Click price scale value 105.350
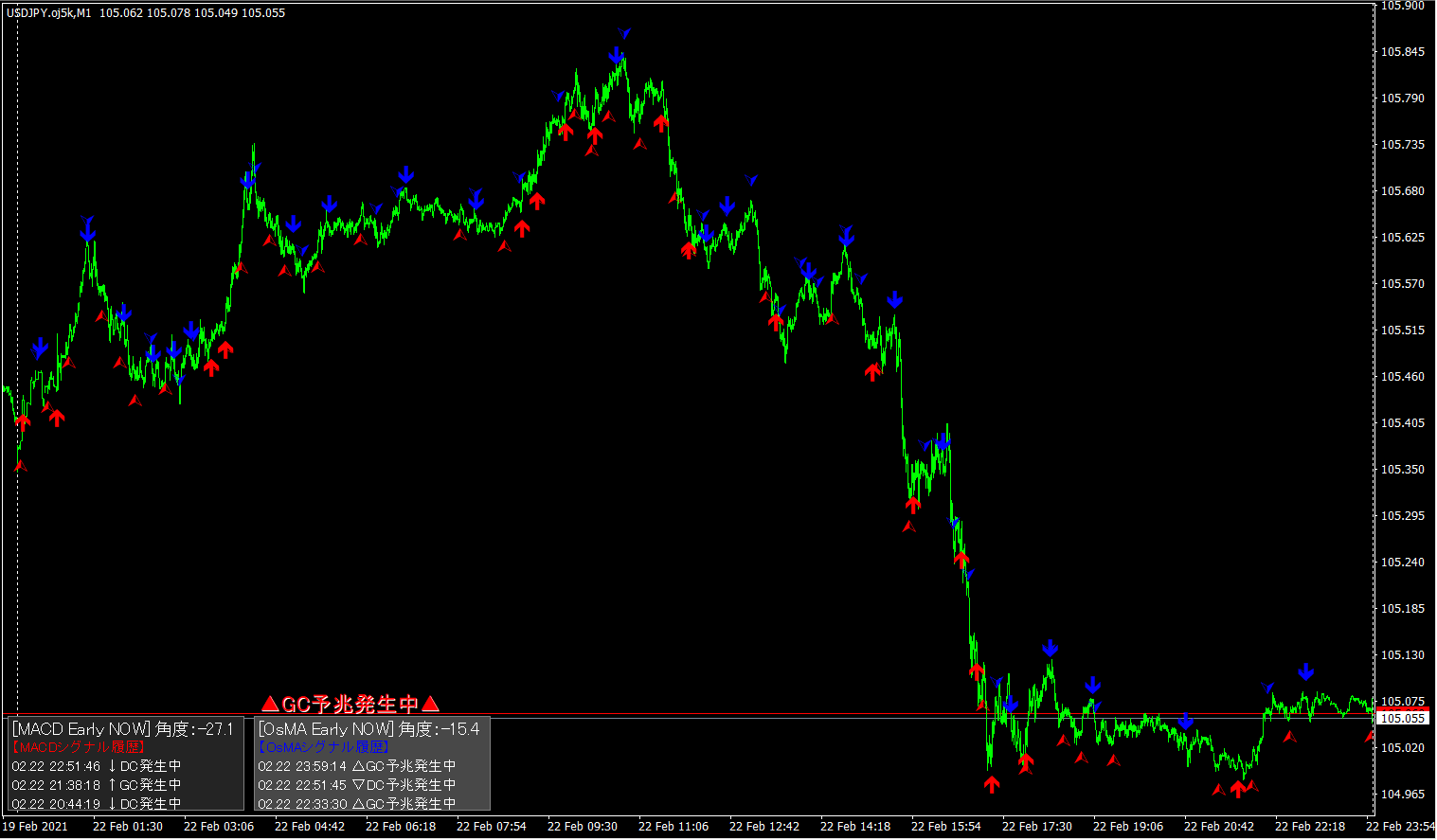 coord(1403,470)
